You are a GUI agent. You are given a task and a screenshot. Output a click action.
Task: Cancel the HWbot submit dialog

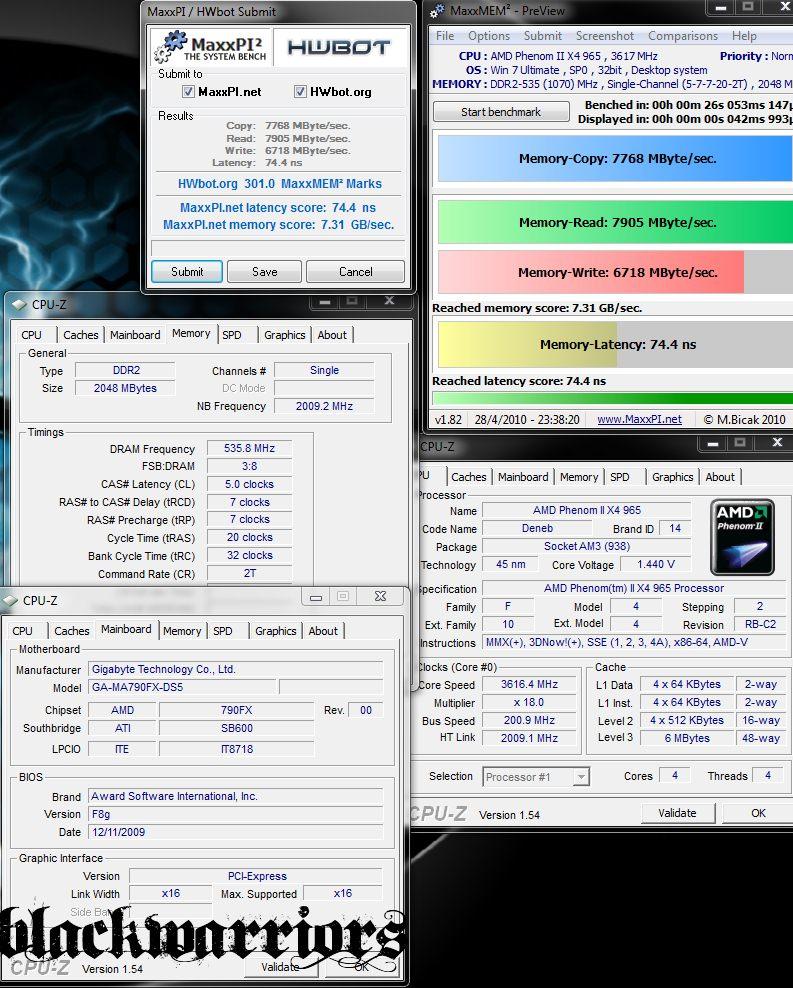tap(356, 272)
